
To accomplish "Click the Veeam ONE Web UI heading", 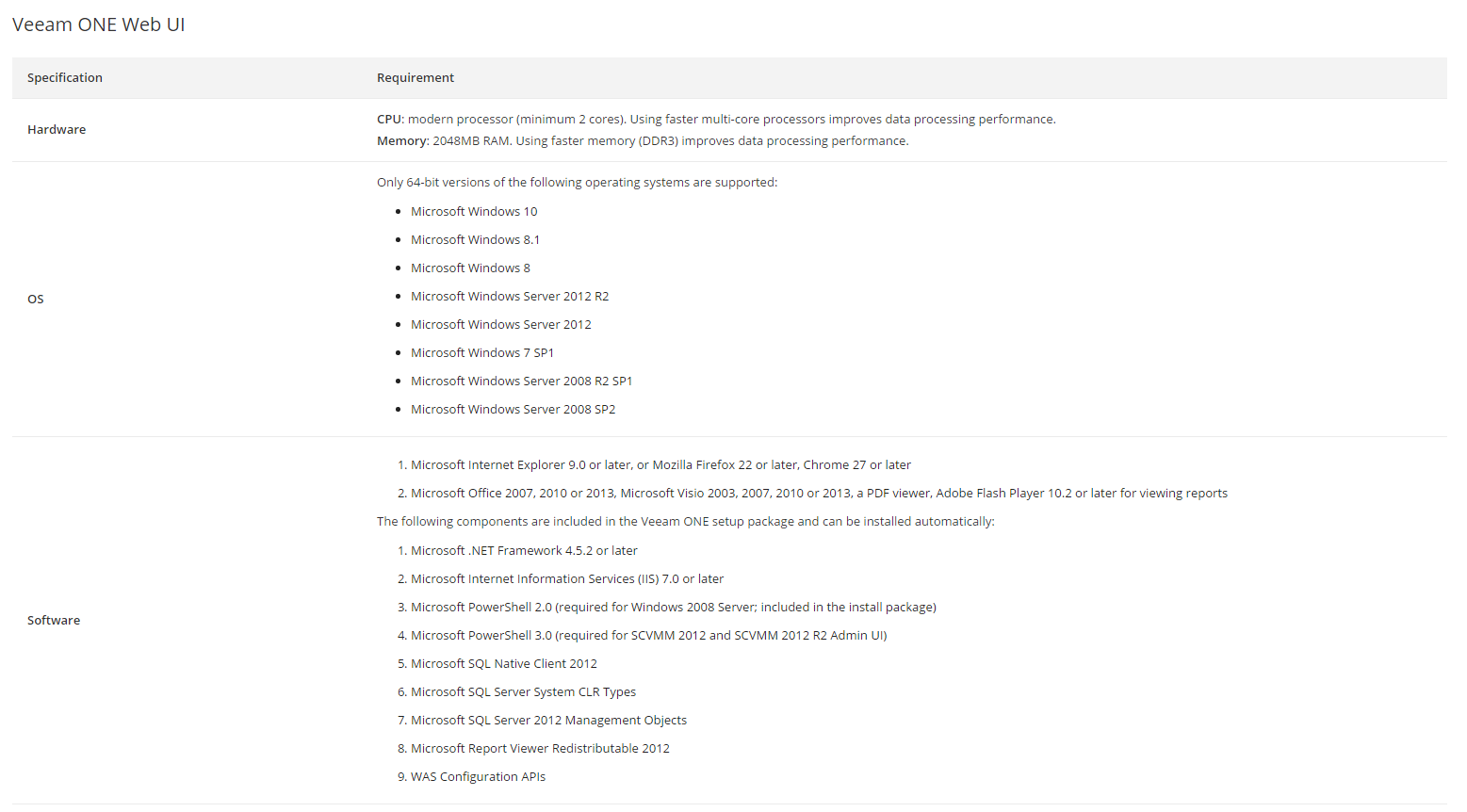I will click(99, 24).
